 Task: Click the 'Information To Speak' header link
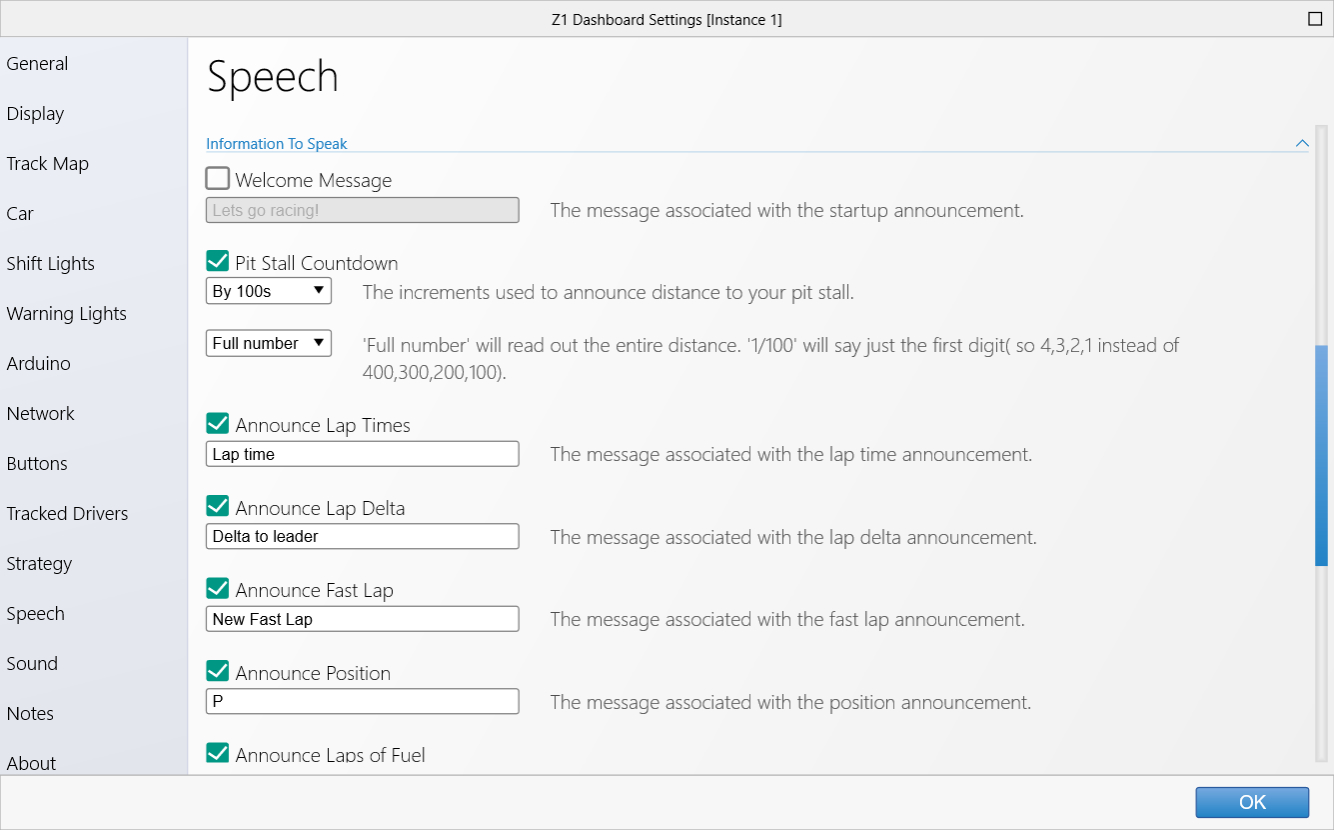click(x=277, y=144)
